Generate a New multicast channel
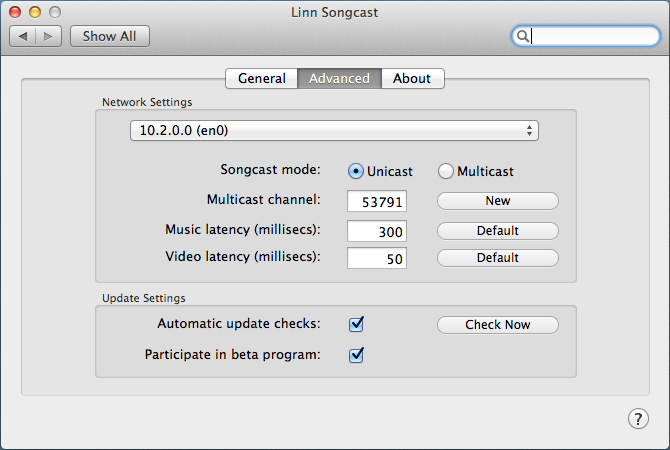The image size is (670, 450). [498, 201]
